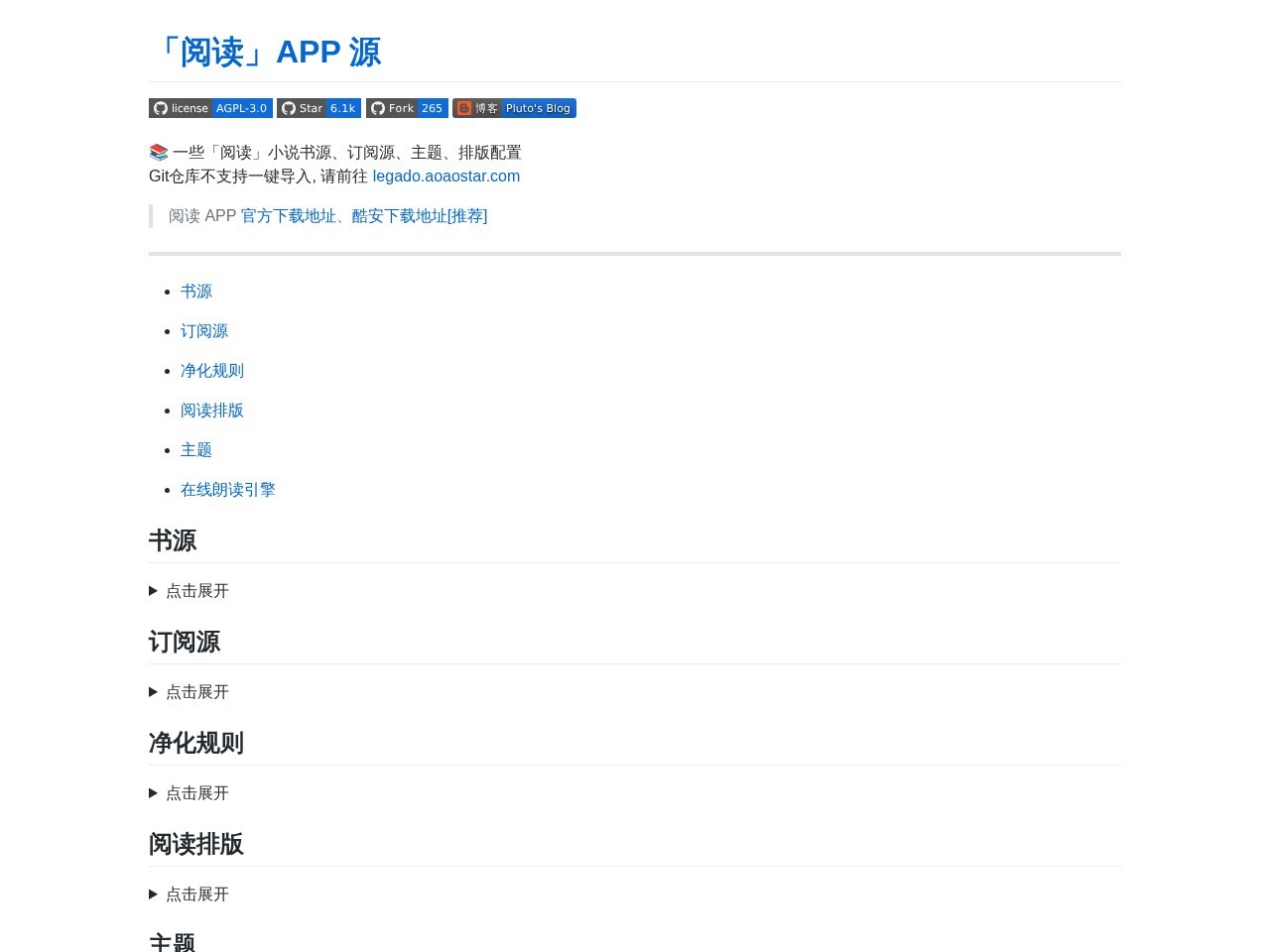The height and width of the screenshot is (952, 1270).
Task: Click the 订阅源 section heading
Action: pyautogui.click(x=185, y=642)
